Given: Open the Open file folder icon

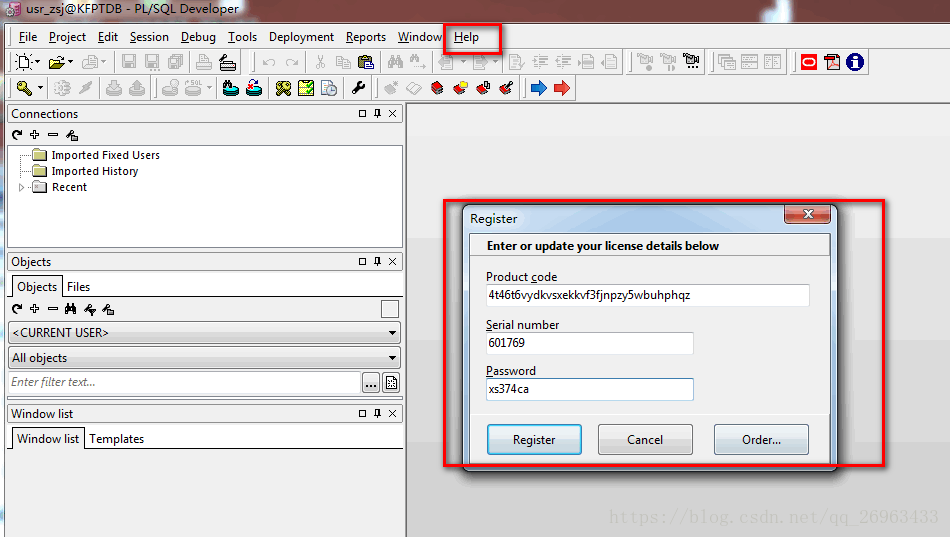Looking at the screenshot, I should 56,62.
